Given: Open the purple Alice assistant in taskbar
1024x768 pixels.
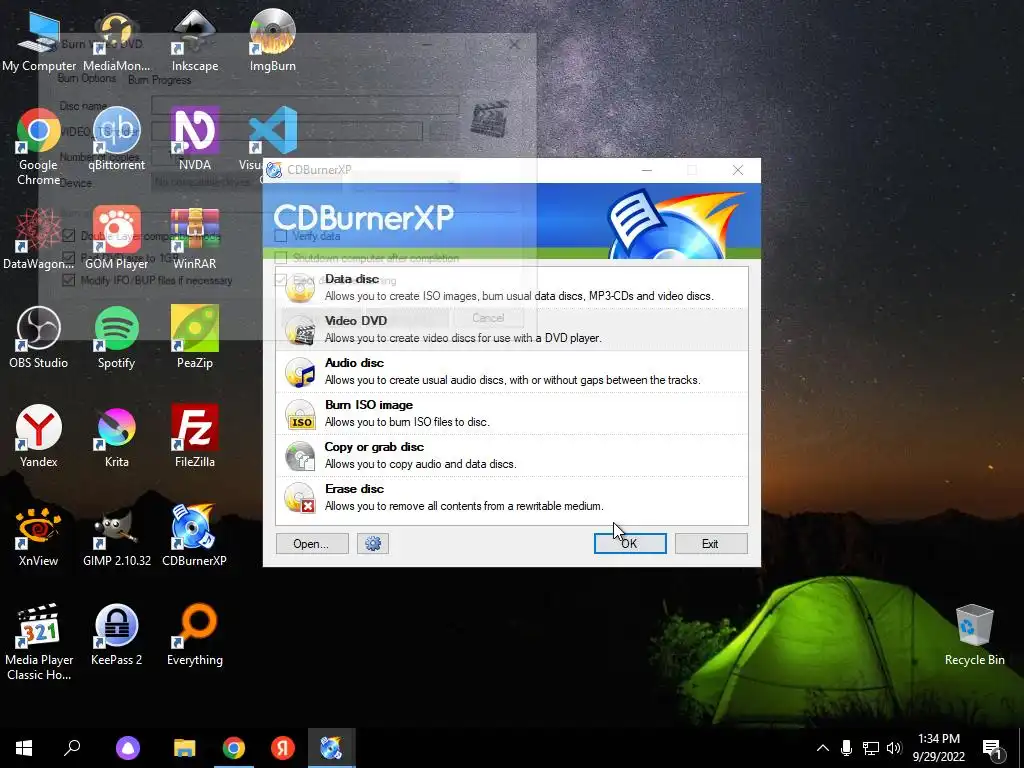Looking at the screenshot, I should tap(128, 748).
